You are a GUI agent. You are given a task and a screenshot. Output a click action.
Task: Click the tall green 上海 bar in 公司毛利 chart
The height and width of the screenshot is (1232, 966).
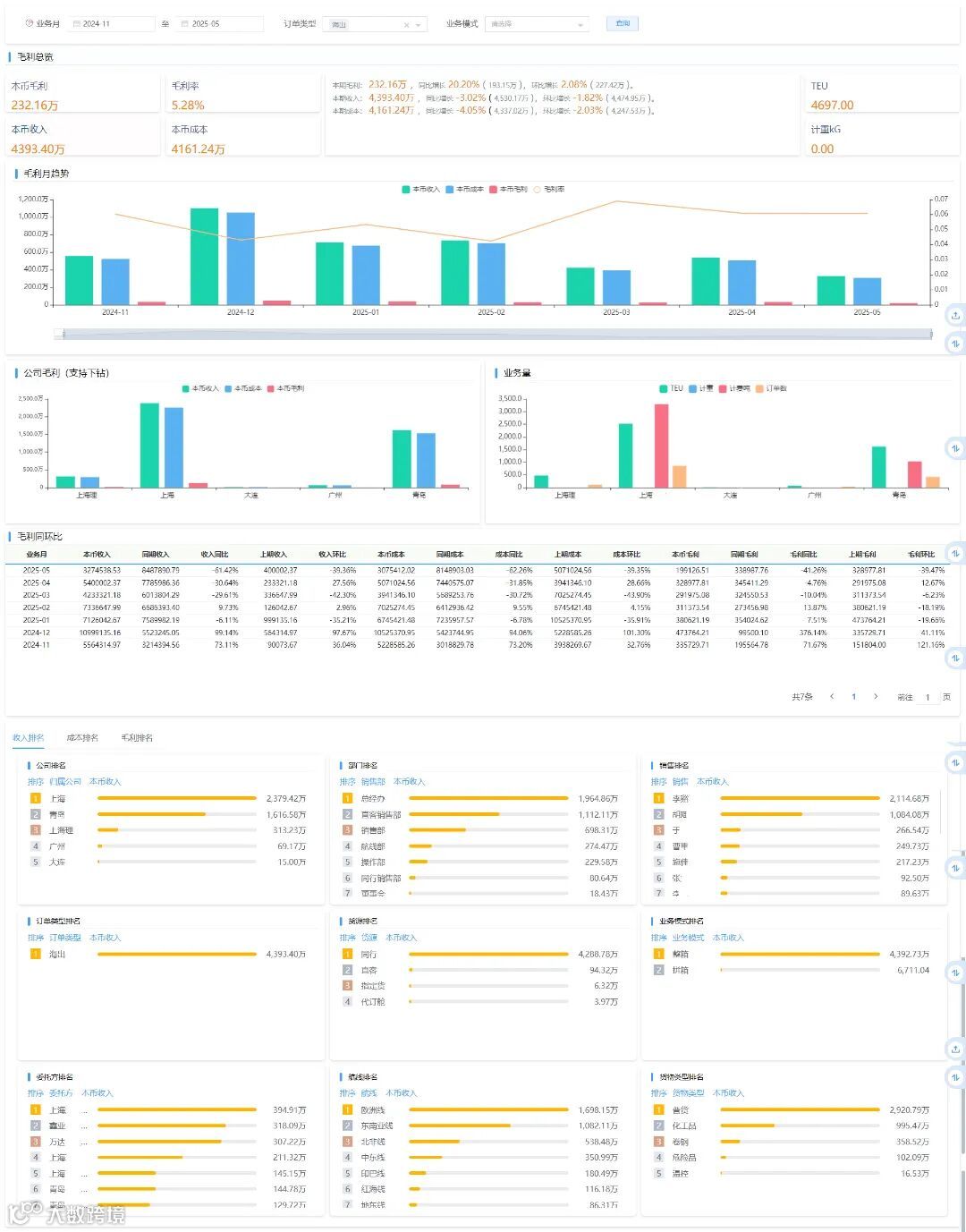tap(149, 445)
